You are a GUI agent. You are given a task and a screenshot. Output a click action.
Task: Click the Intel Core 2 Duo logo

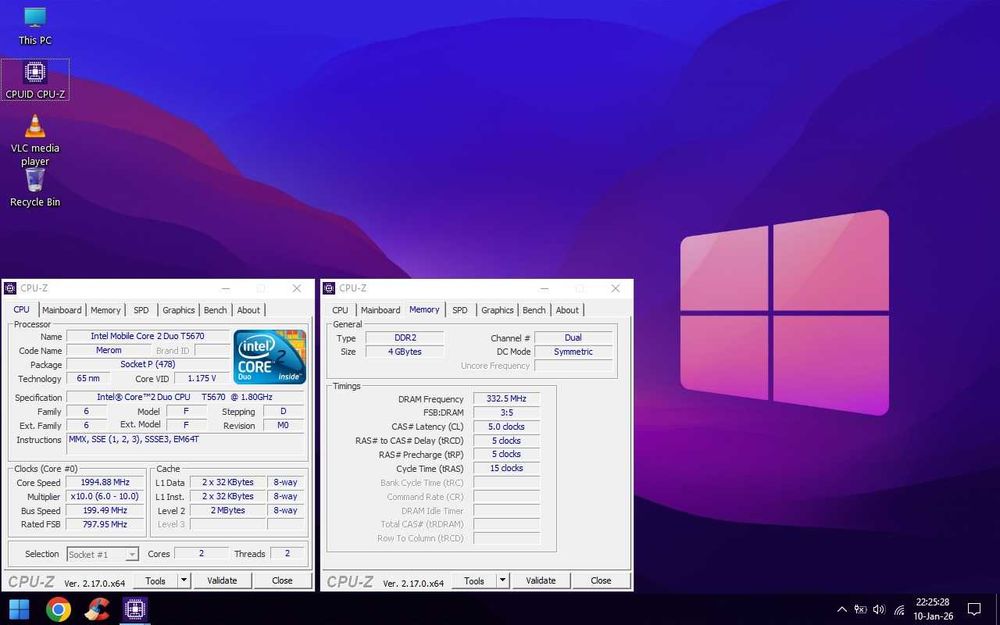point(270,357)
